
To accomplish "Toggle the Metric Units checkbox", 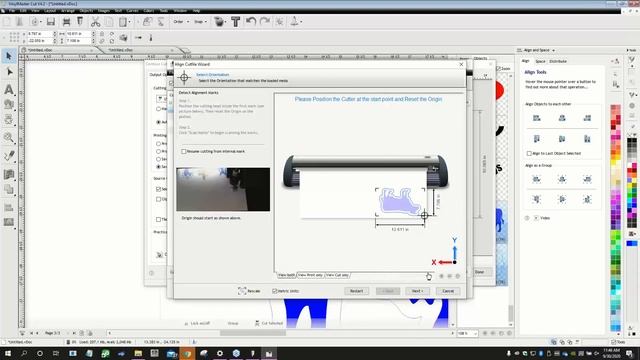I will coord(275,291).
